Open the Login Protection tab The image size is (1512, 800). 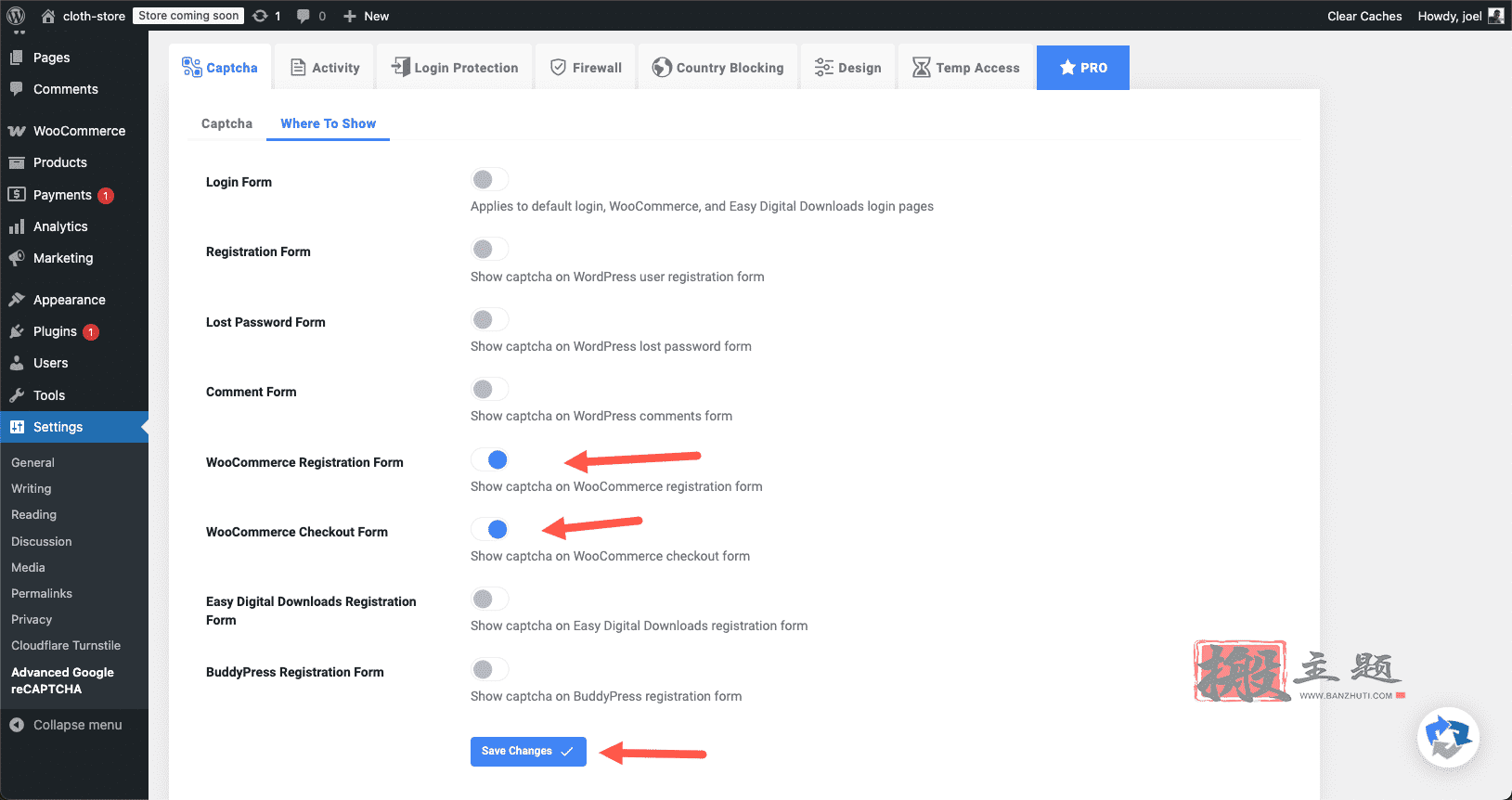coord(455,68)
